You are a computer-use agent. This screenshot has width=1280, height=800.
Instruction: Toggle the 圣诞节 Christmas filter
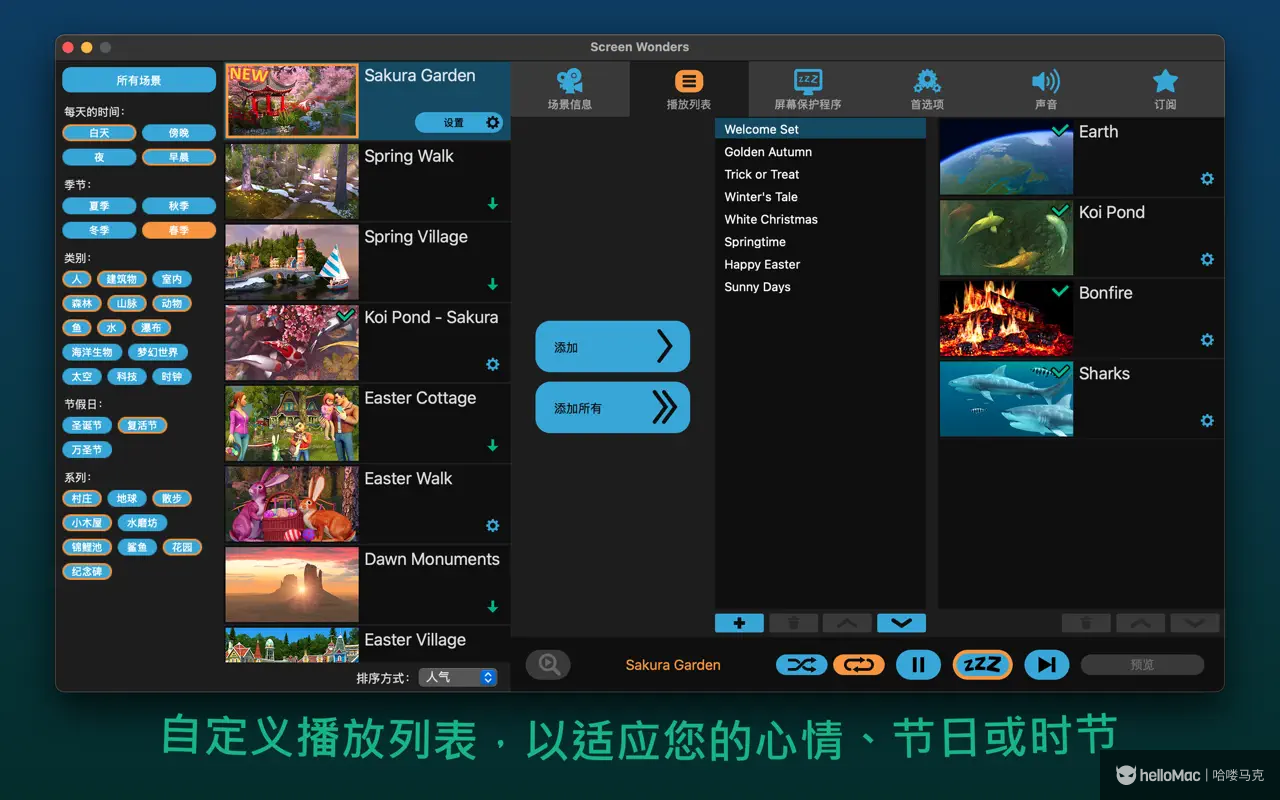pyautogui.click(x=87, y=425)
